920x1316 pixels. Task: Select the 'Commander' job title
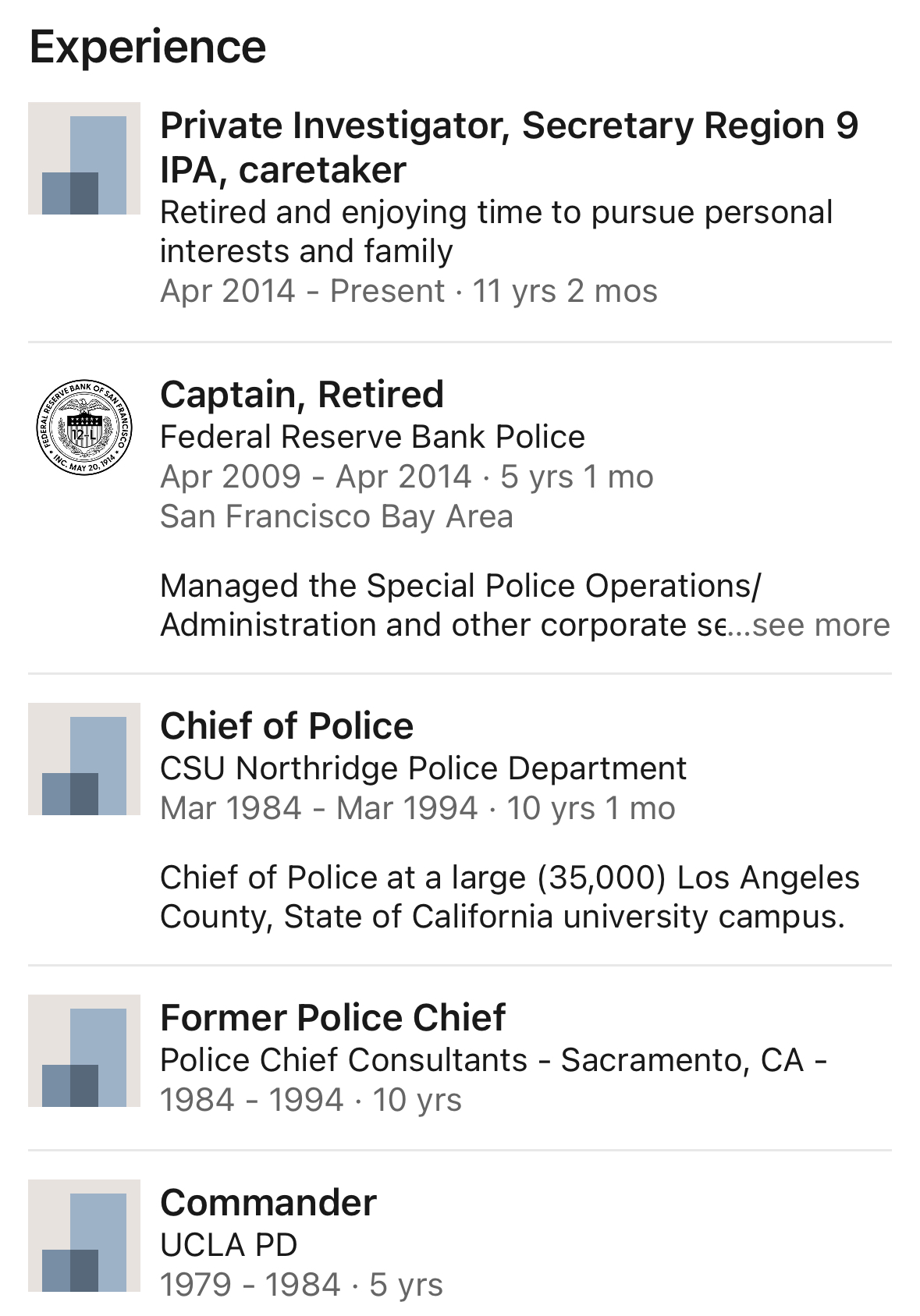click(268, 1203)
